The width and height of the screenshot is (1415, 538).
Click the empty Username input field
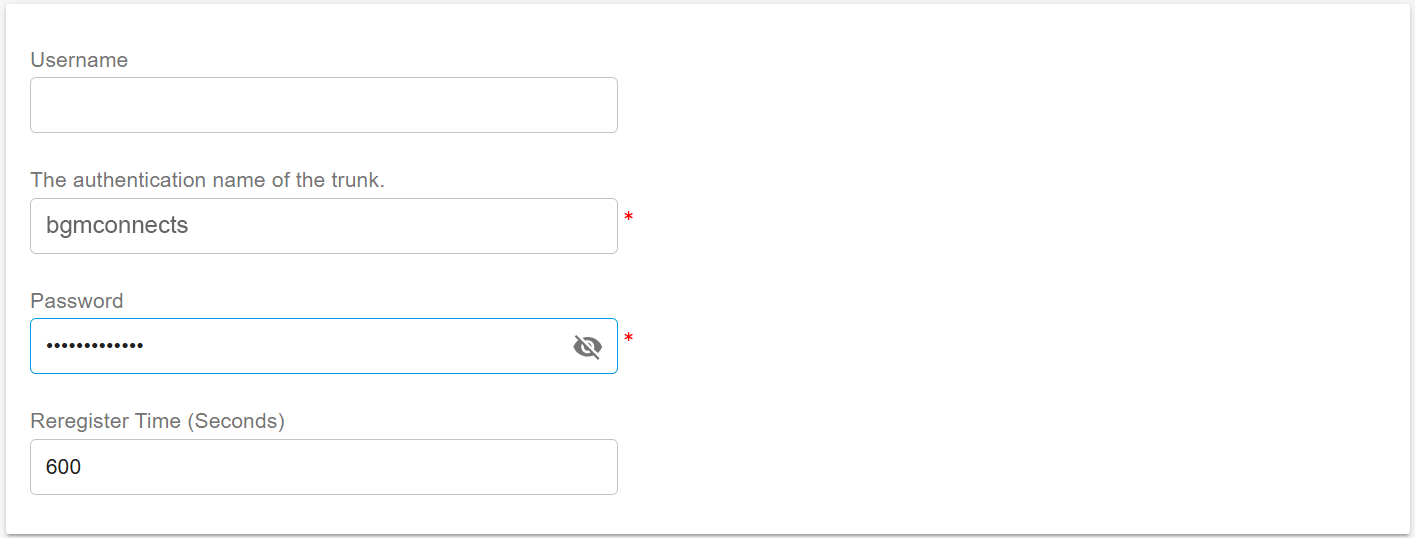pyautogui.click(x=323, y=105)
